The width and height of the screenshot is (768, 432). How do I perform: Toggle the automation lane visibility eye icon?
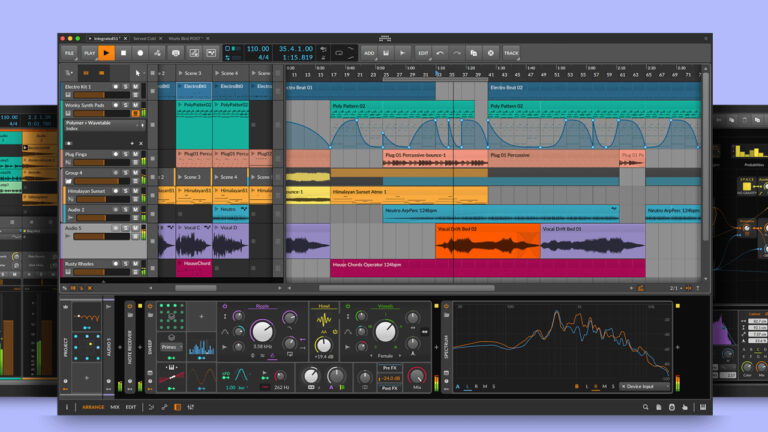[x=69, y=144]
